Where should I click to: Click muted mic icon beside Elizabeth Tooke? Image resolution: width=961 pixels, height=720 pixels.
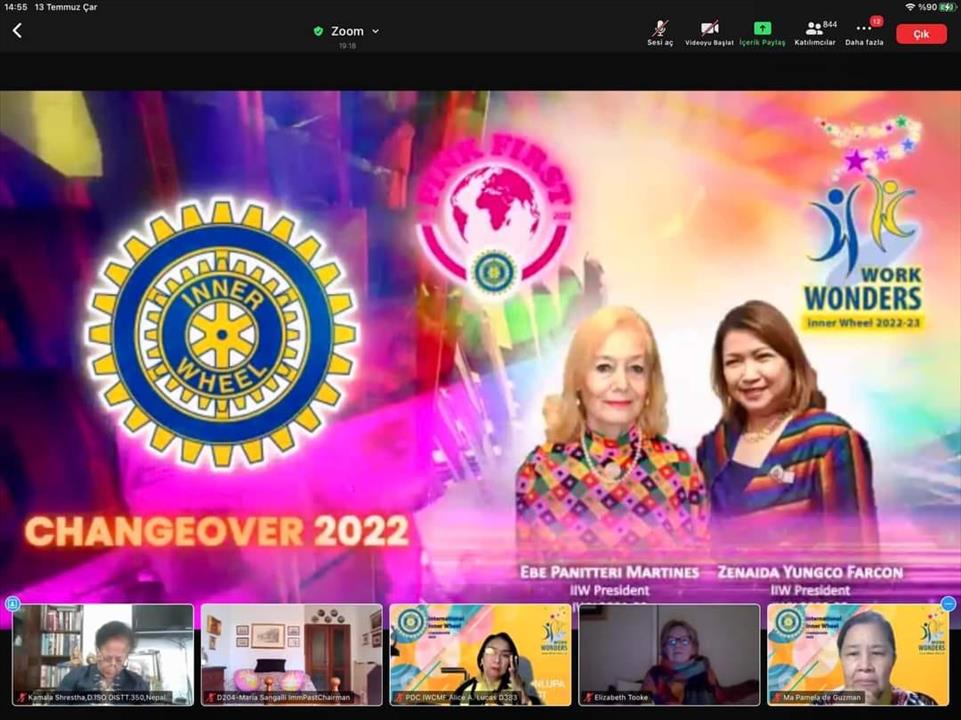(x=588, y=697)
